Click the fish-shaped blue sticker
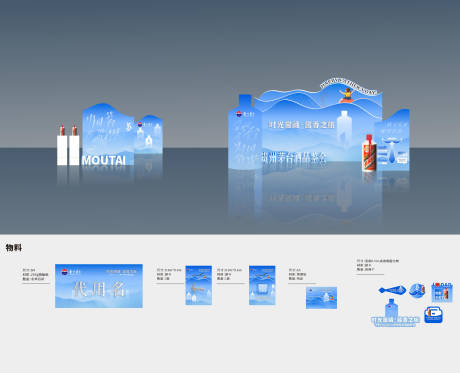This screenshot has height=373, width=460. tap(392, 290)
